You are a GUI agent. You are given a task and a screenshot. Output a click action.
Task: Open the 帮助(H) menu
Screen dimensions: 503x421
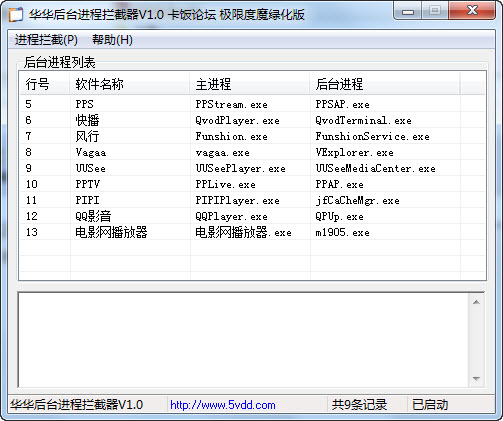[x=112, y=40]
